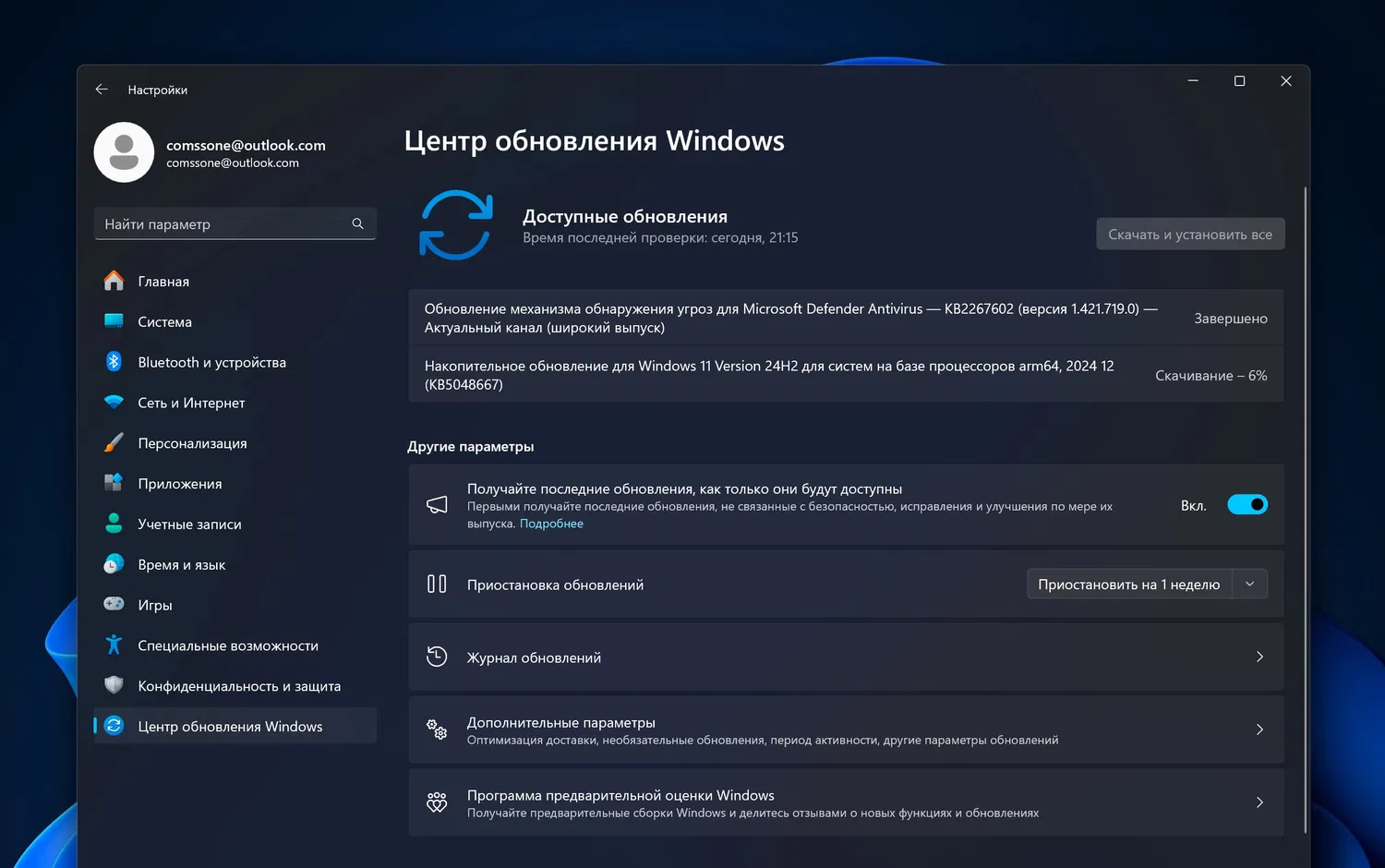Click the gears icon for Дополнительные параметры
Viewport: 1385px width, 868px height.
[x=437, y=729]
